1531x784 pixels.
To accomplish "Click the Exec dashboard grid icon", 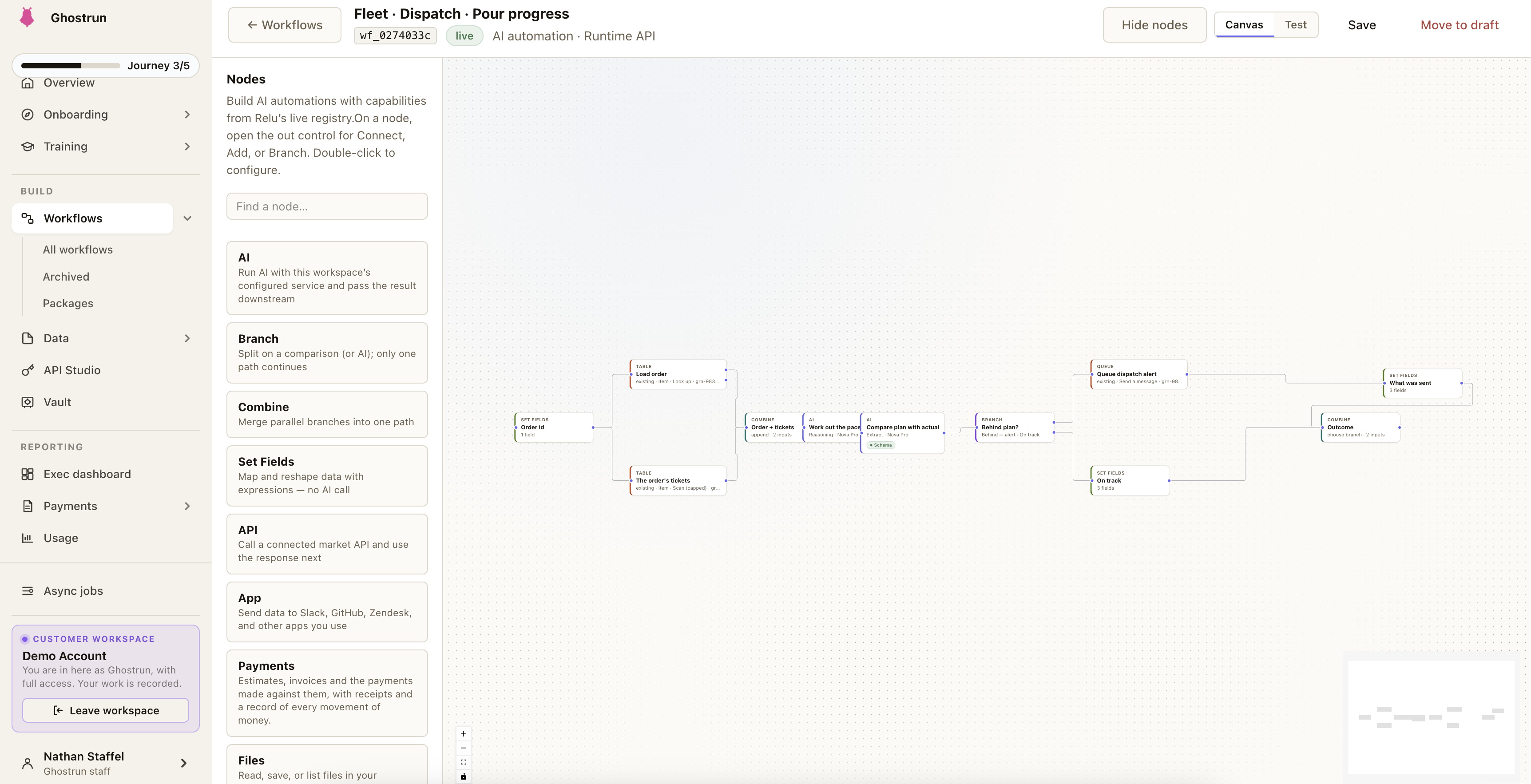I will 28,474.
